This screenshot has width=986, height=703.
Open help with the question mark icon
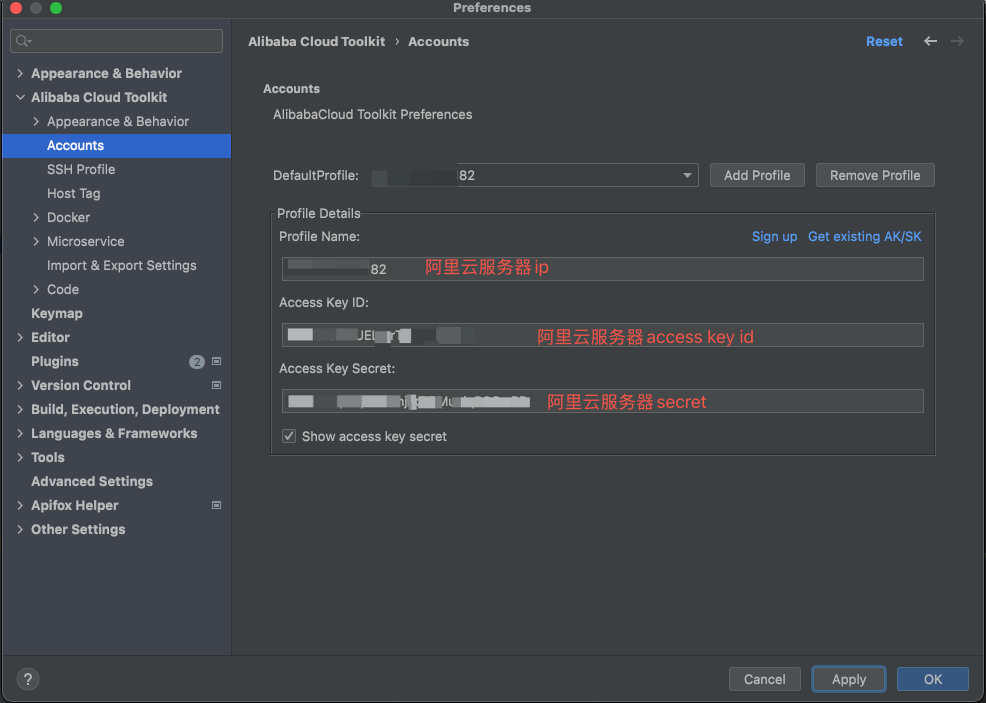[28, 678]
